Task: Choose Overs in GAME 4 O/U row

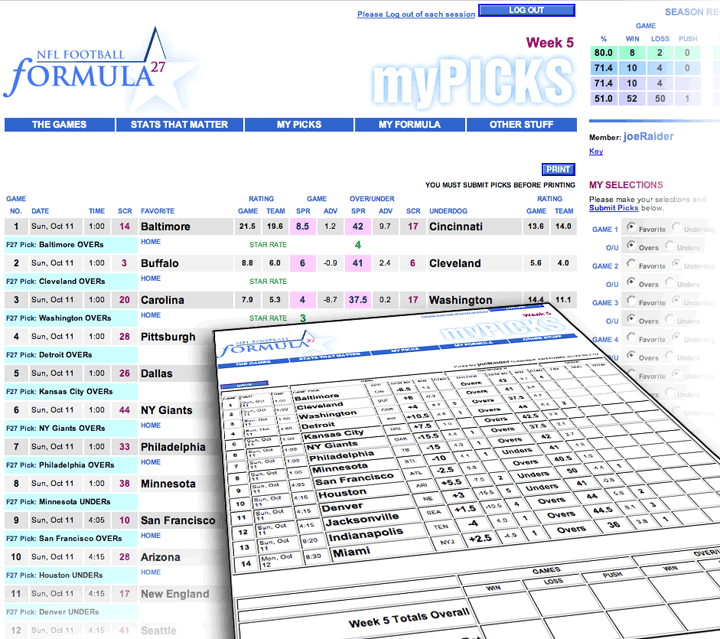Action: pos(631,355)
